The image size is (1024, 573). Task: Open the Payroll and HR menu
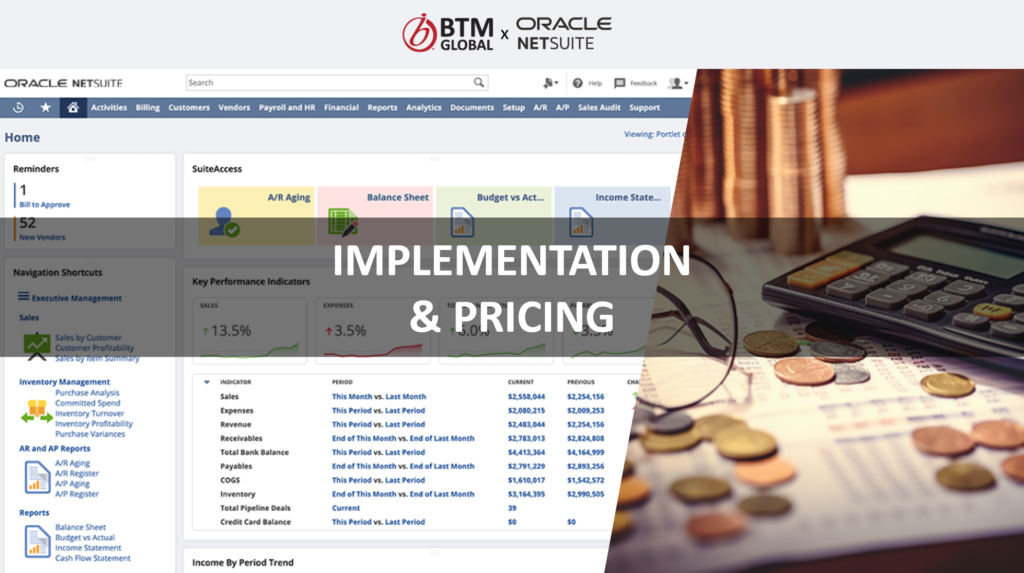(x=287, y=108)
